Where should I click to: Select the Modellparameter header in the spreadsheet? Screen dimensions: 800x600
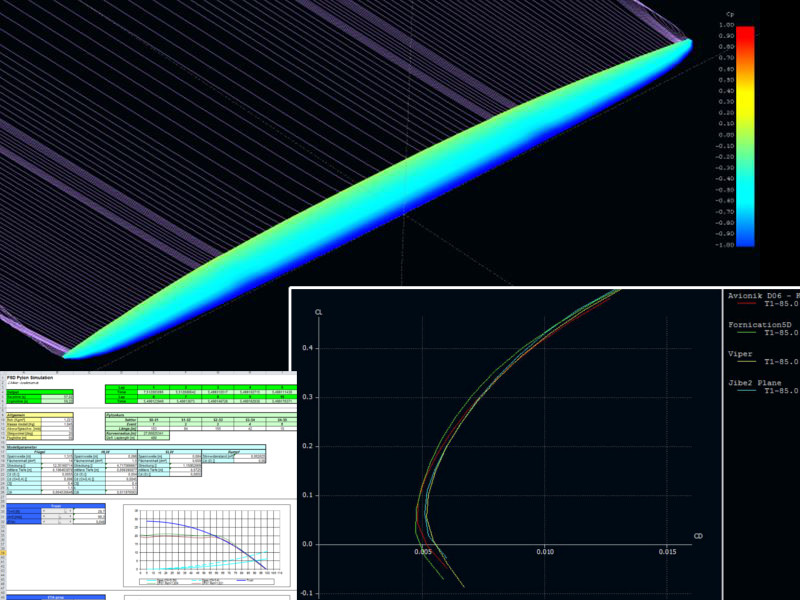[135, 447]
